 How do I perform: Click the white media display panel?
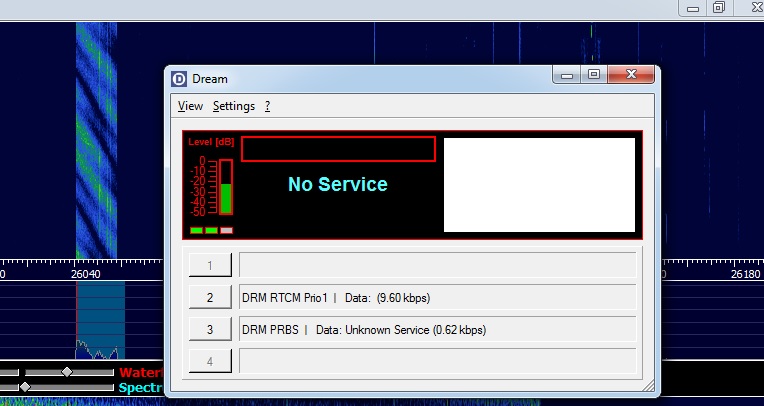[x=539, y=185]
